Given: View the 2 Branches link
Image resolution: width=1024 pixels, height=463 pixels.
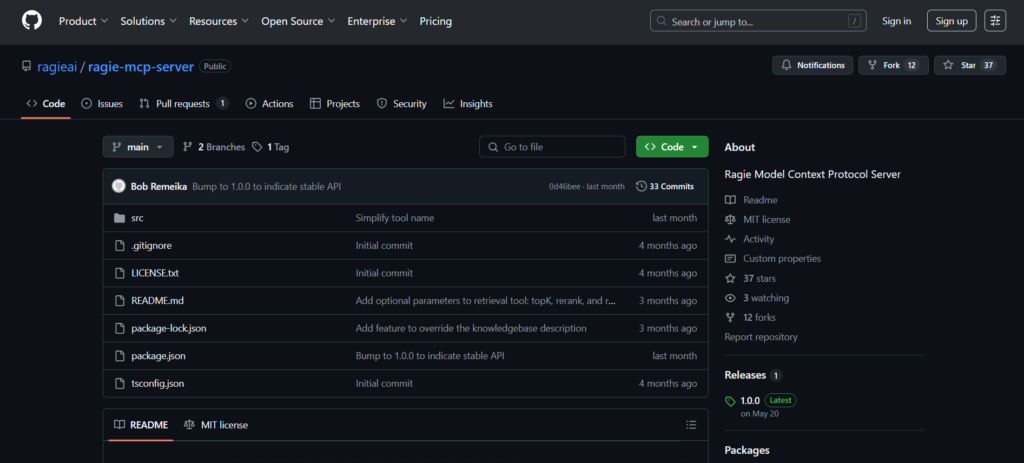Looking at the screenshot, I should 214,147.
